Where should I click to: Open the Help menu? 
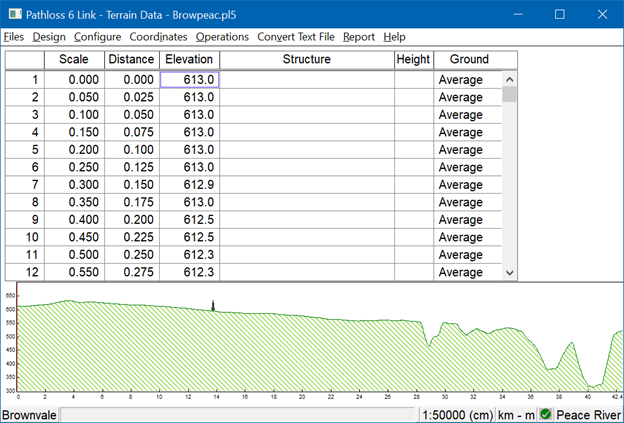[x=394, y=37]
